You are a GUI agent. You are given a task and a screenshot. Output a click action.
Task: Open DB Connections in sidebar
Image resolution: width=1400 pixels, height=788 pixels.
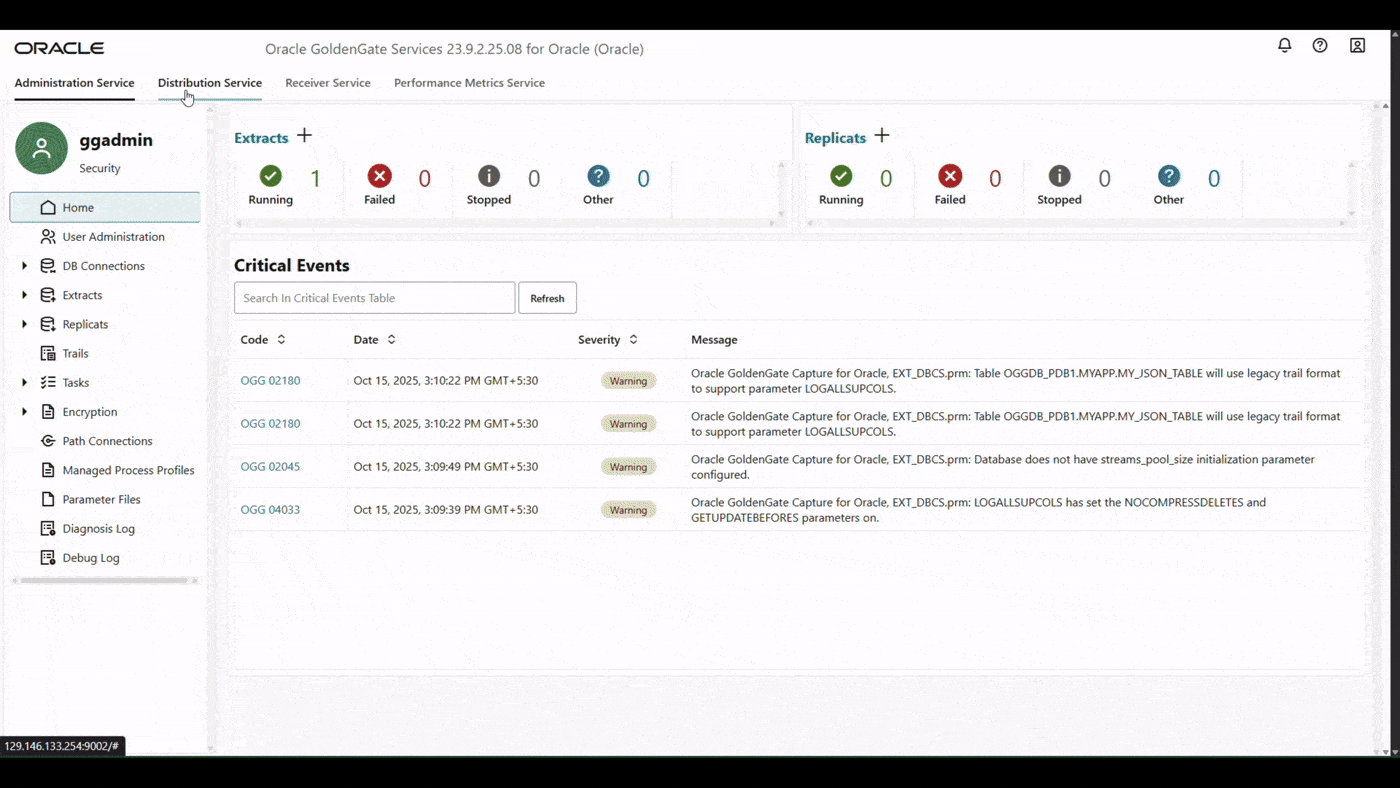pyautogui.click(x=103, y=266)
